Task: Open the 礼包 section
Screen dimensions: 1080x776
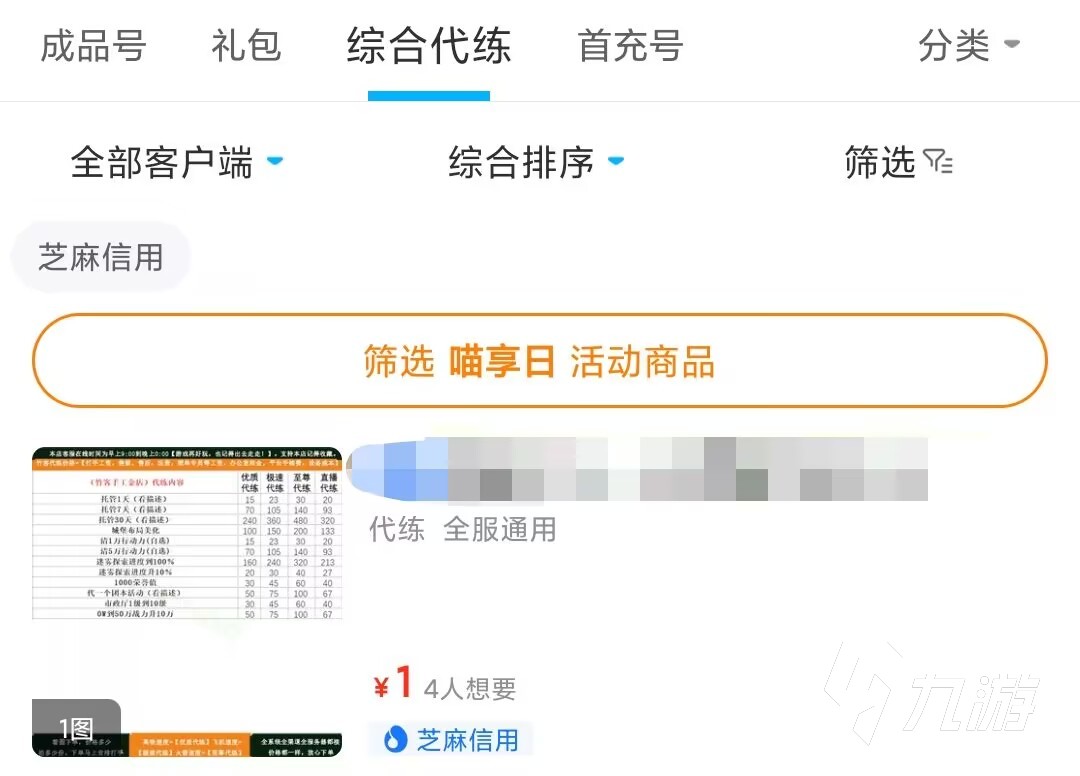Action: [246, 46]
